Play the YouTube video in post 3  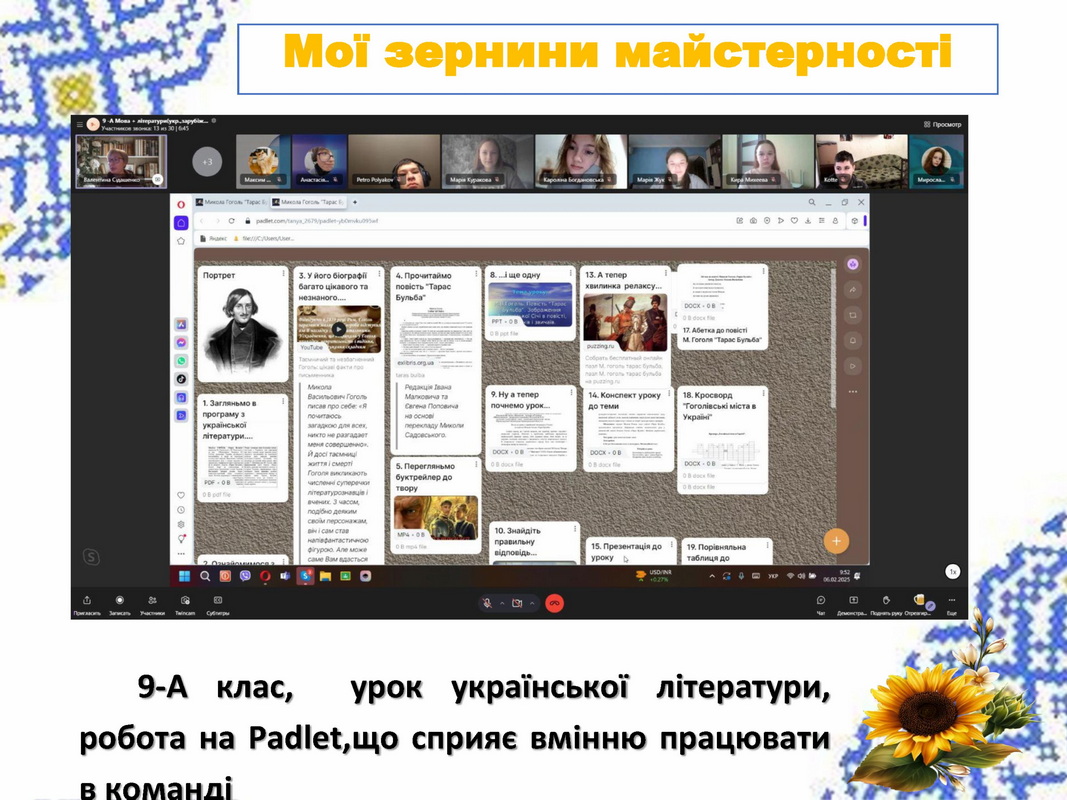click(x=339, y=328)
